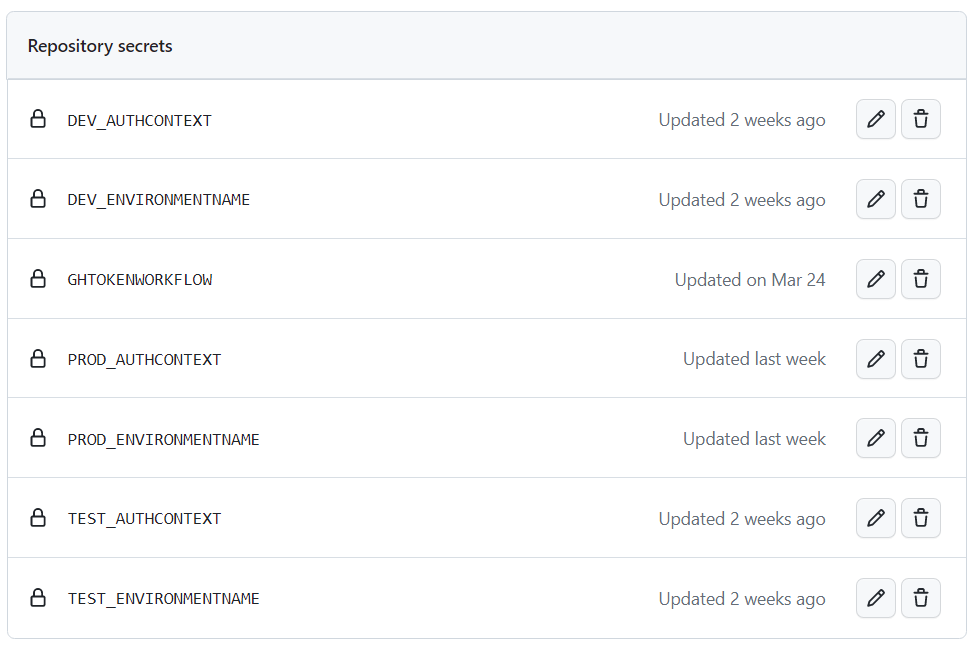Select the DEV_AUTHCONTEXT secret name

(140, 120)
